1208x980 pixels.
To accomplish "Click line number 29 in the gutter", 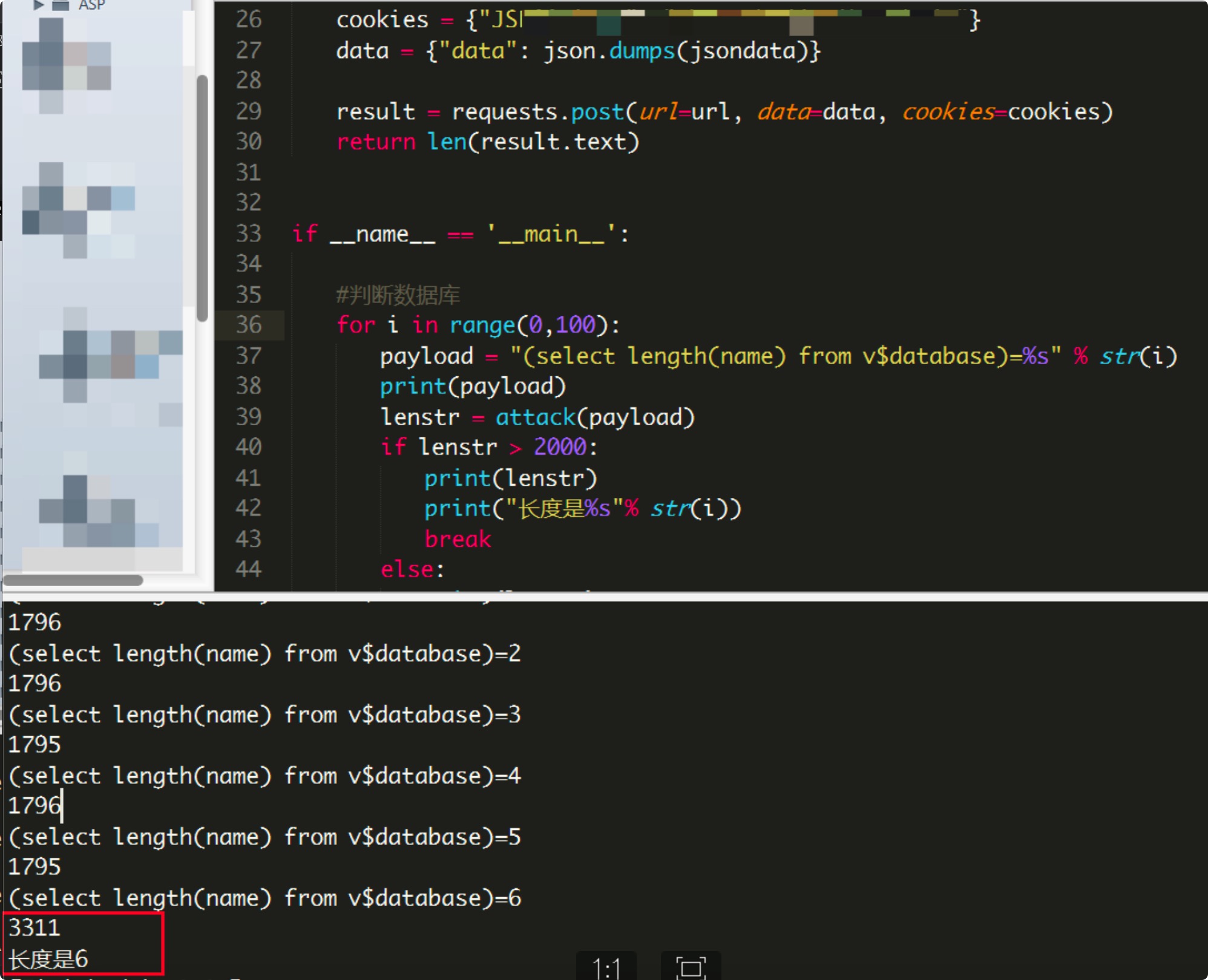I will [249, 111].
